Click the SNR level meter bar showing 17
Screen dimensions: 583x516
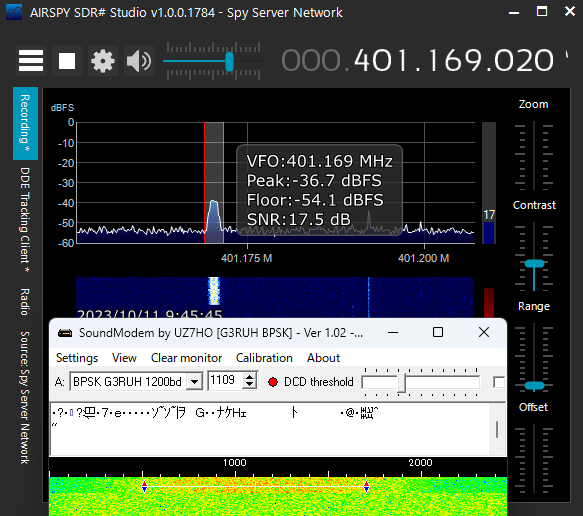click(x=489, y=183)
